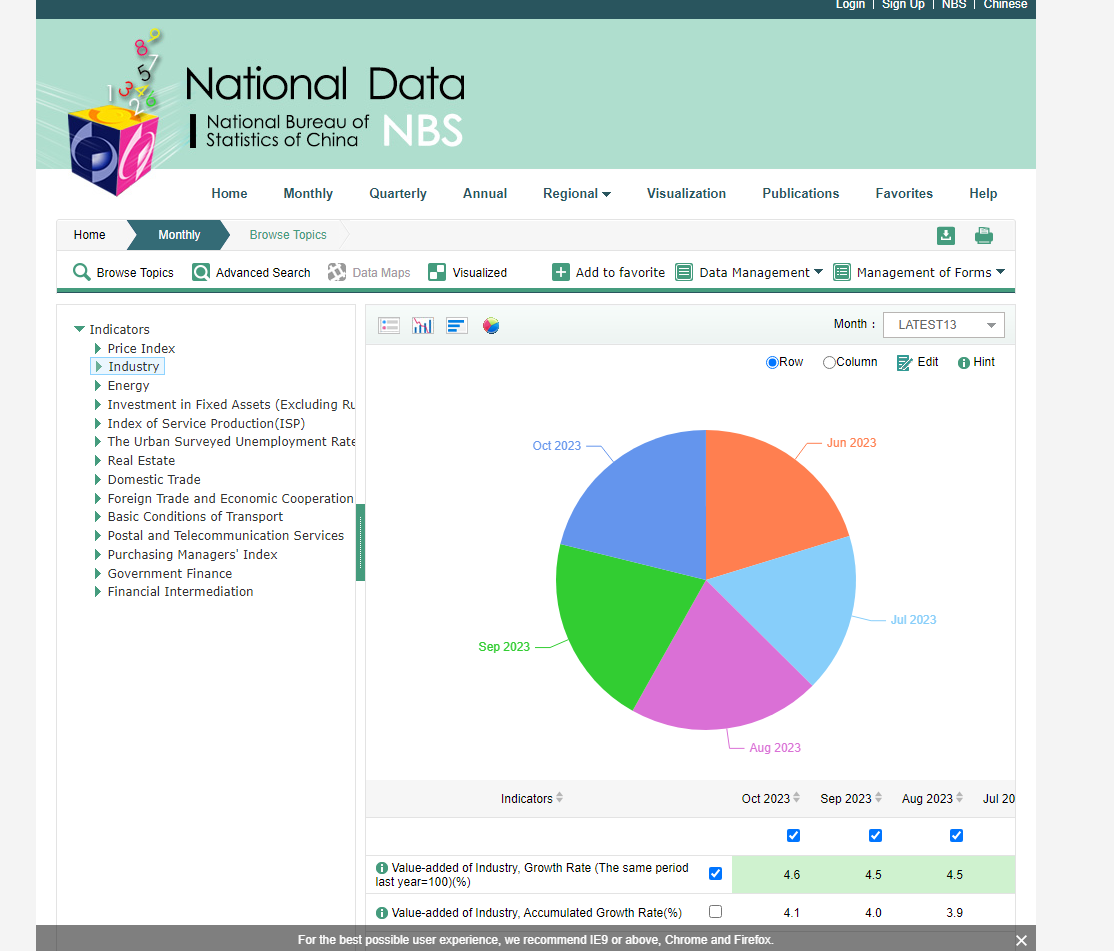This screenshot has height=951, width=1114.
Task: Go to the Visualization menu
Action: point(686,193)
